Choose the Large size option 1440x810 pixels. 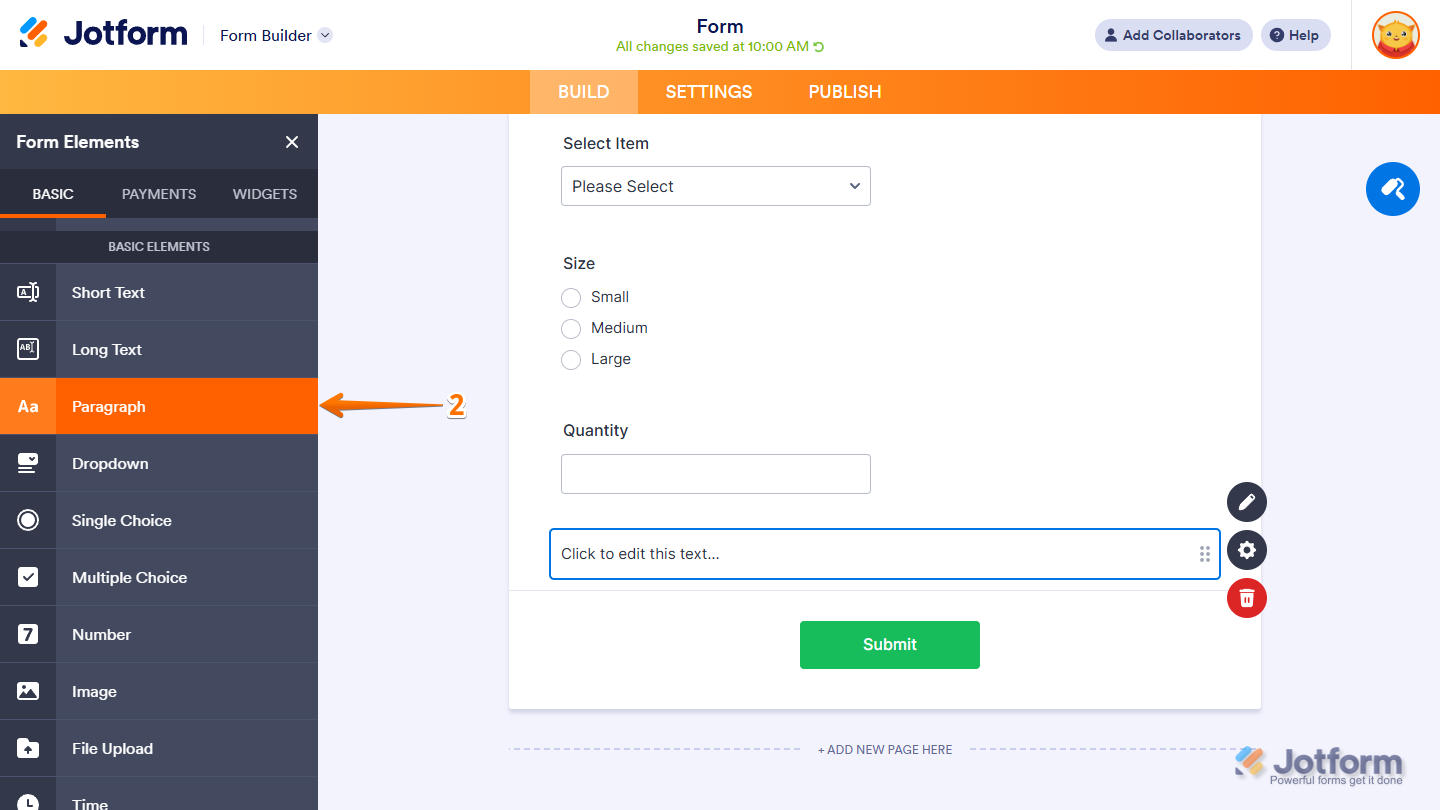pos(571,360)
